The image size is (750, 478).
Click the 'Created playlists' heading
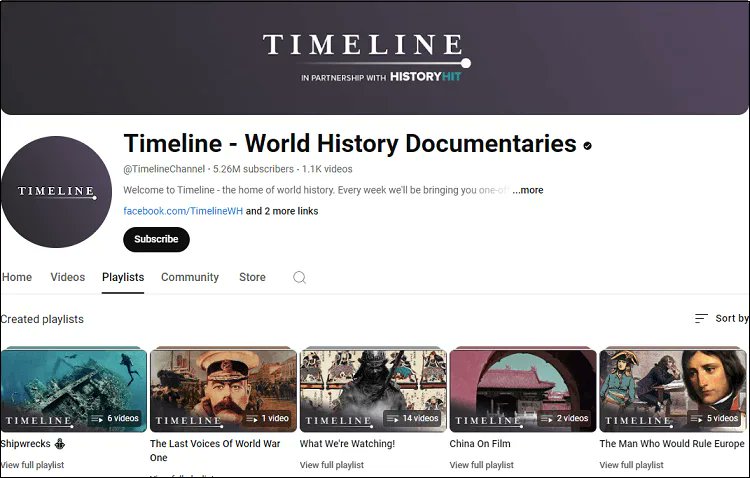click(x=42, y=319)
